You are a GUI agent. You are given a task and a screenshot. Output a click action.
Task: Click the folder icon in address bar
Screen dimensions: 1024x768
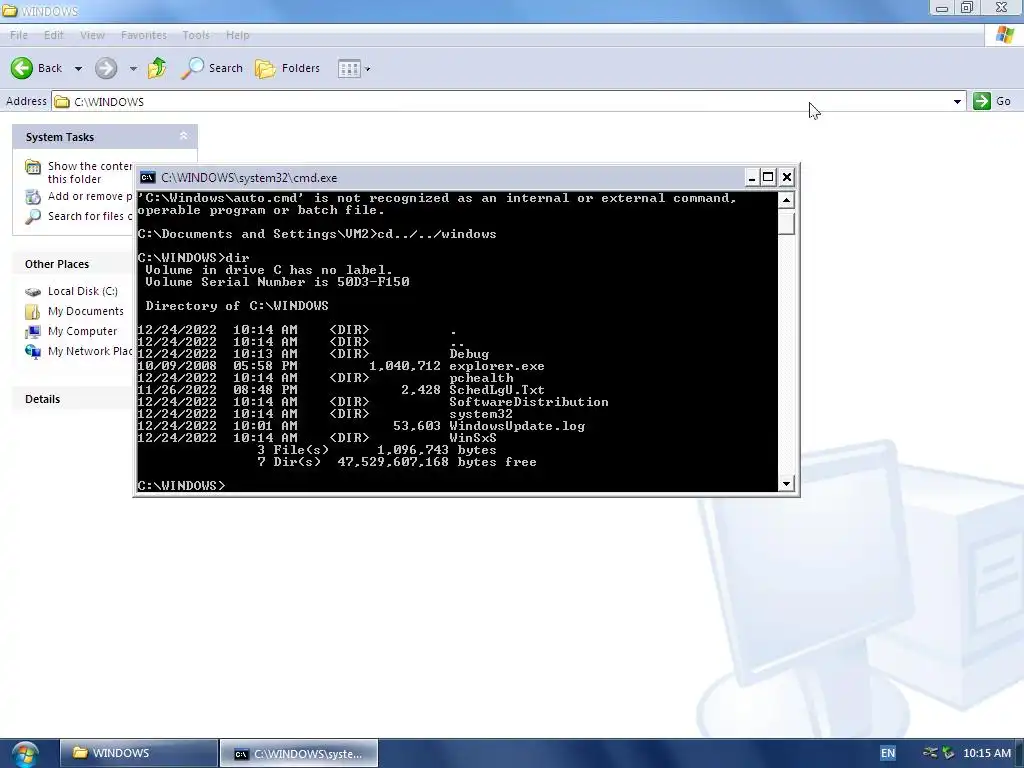click(x=62, y=101)
